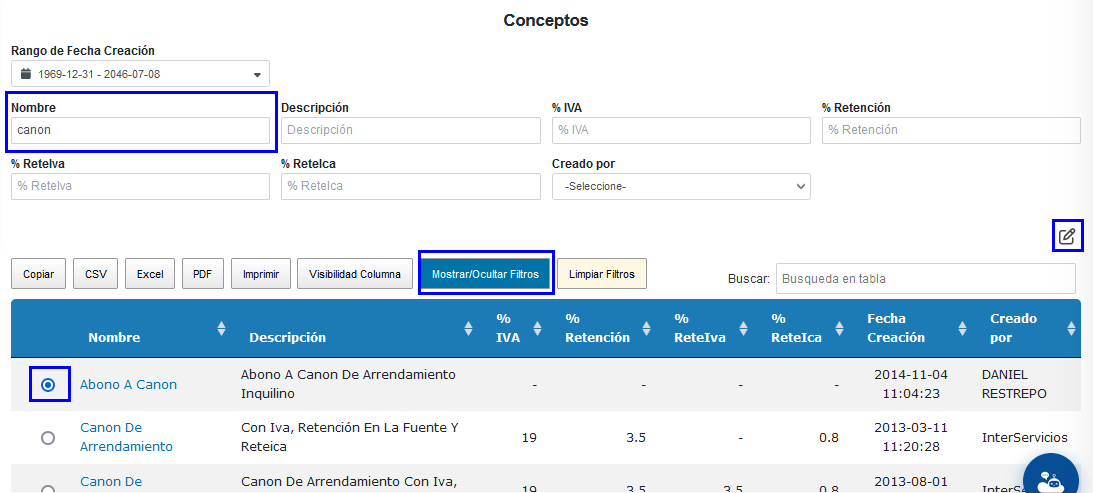
Task: Click the Buscar table search box
Action: [926, 278]
